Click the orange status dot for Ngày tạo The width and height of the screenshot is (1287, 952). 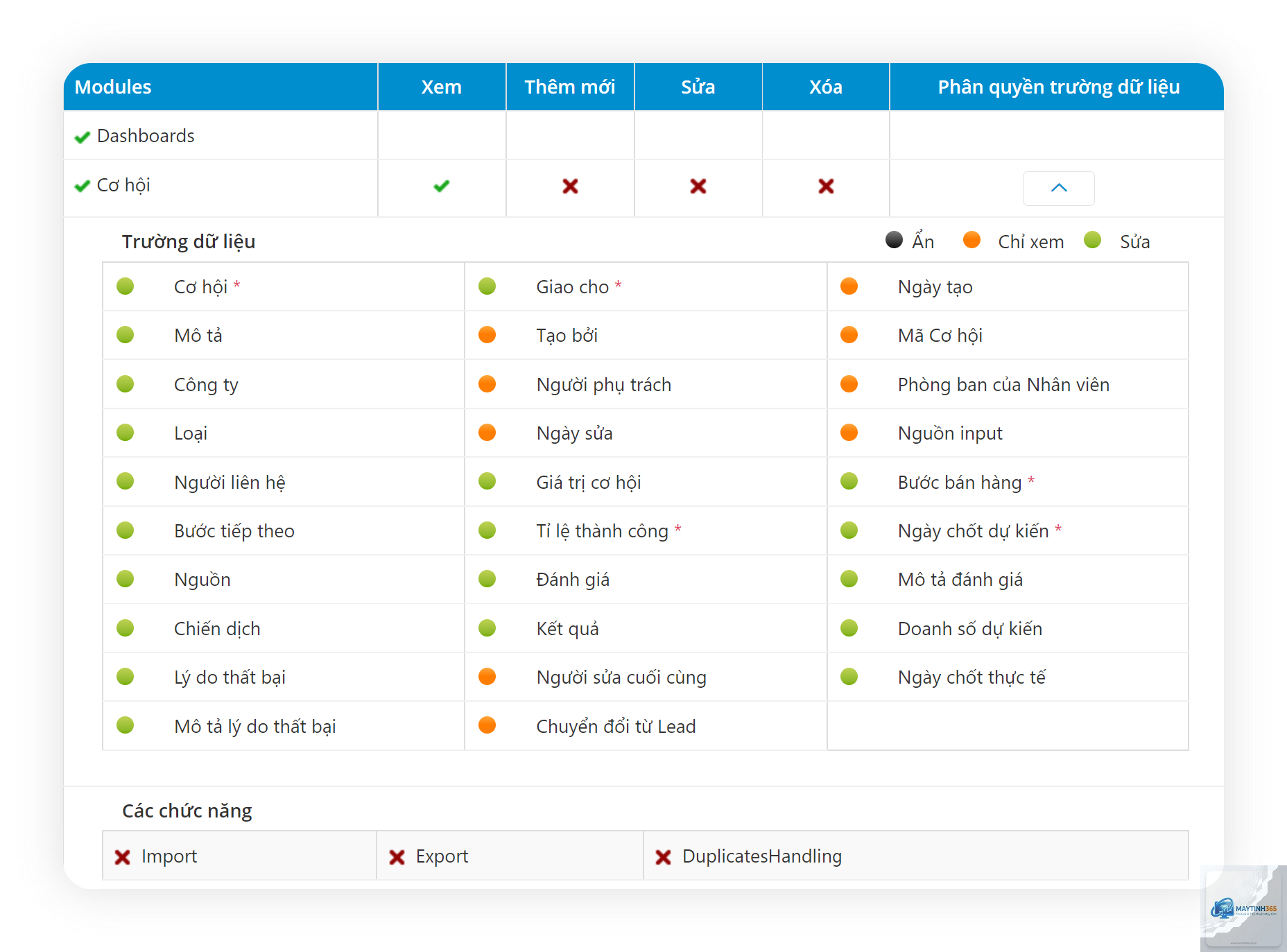(x=849, y=286)
